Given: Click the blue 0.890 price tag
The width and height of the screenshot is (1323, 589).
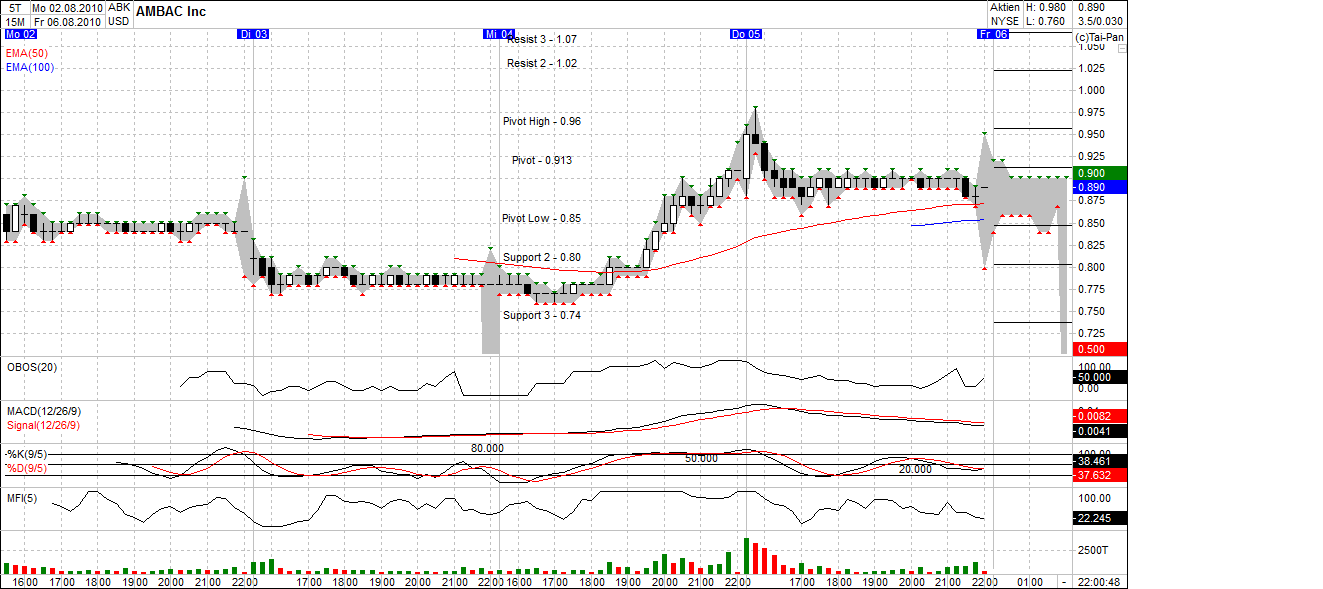Looking at the screenshot, I should click(1099, 187).
